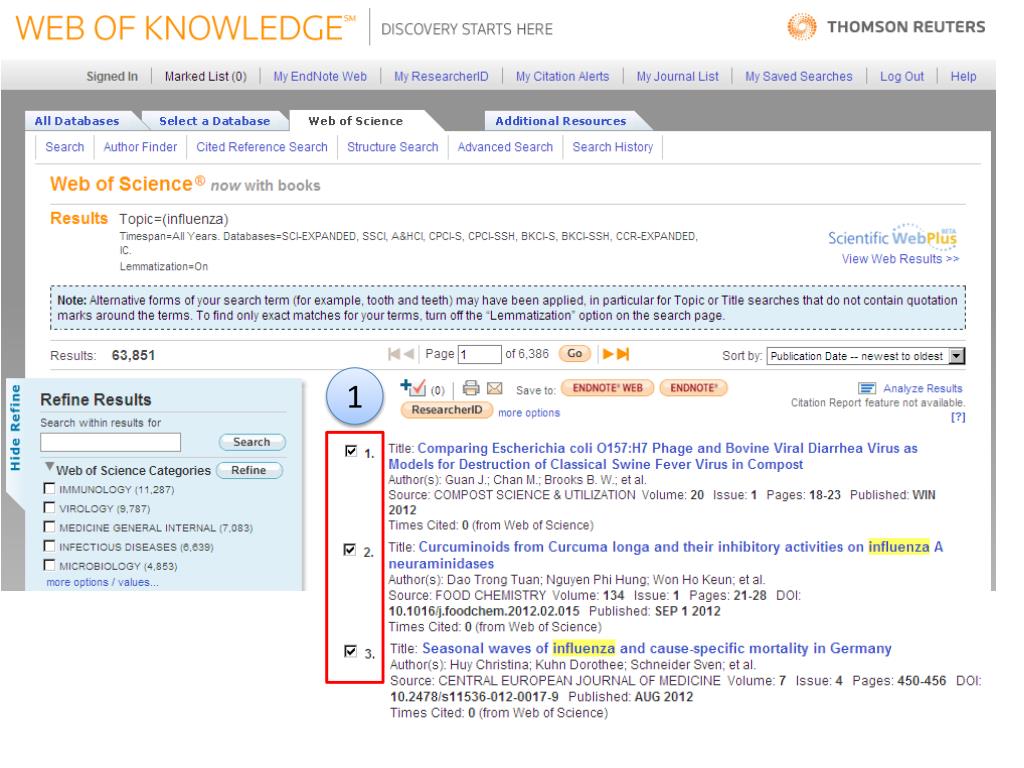Open Structure Search page
Image resolution: width=1024 pixels, height=768 pixels.
coord(392,147)
